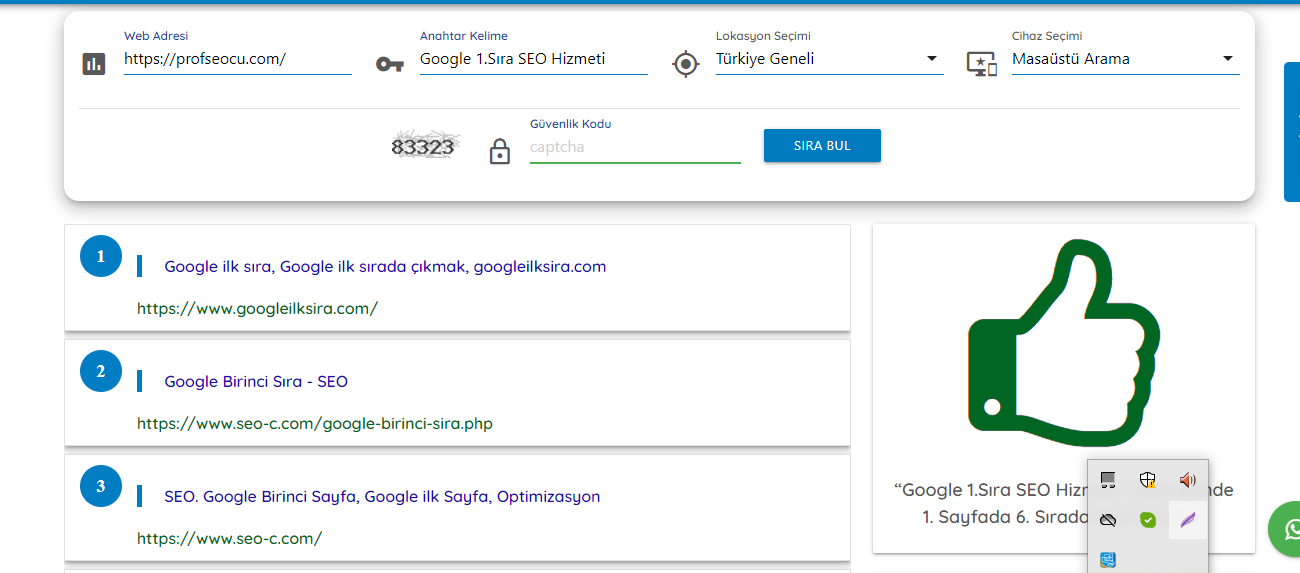
Task: Click the 83323 captcha image
Action: 424,146
